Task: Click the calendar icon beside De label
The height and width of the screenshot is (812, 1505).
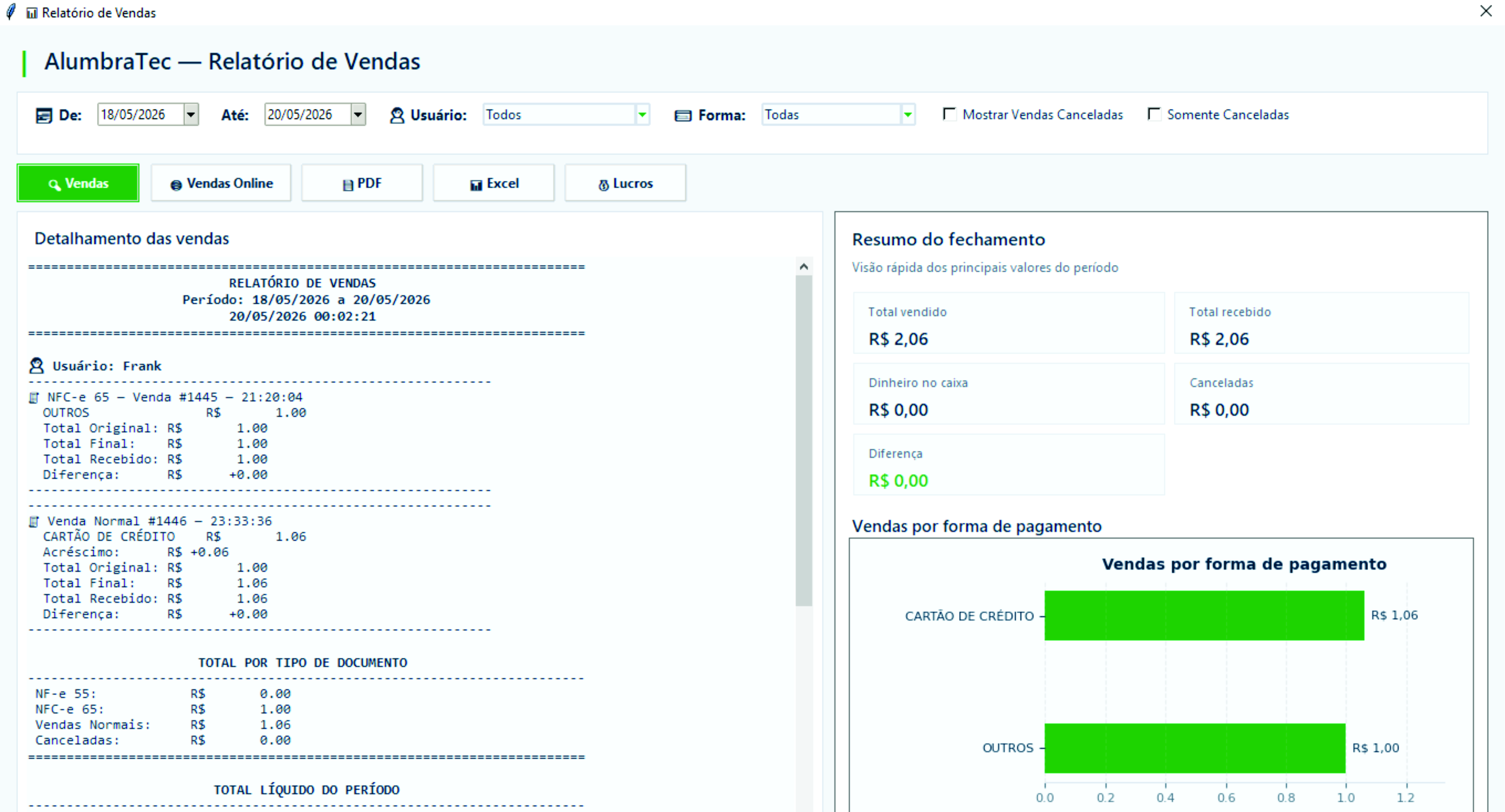Action: pos(44,115)
